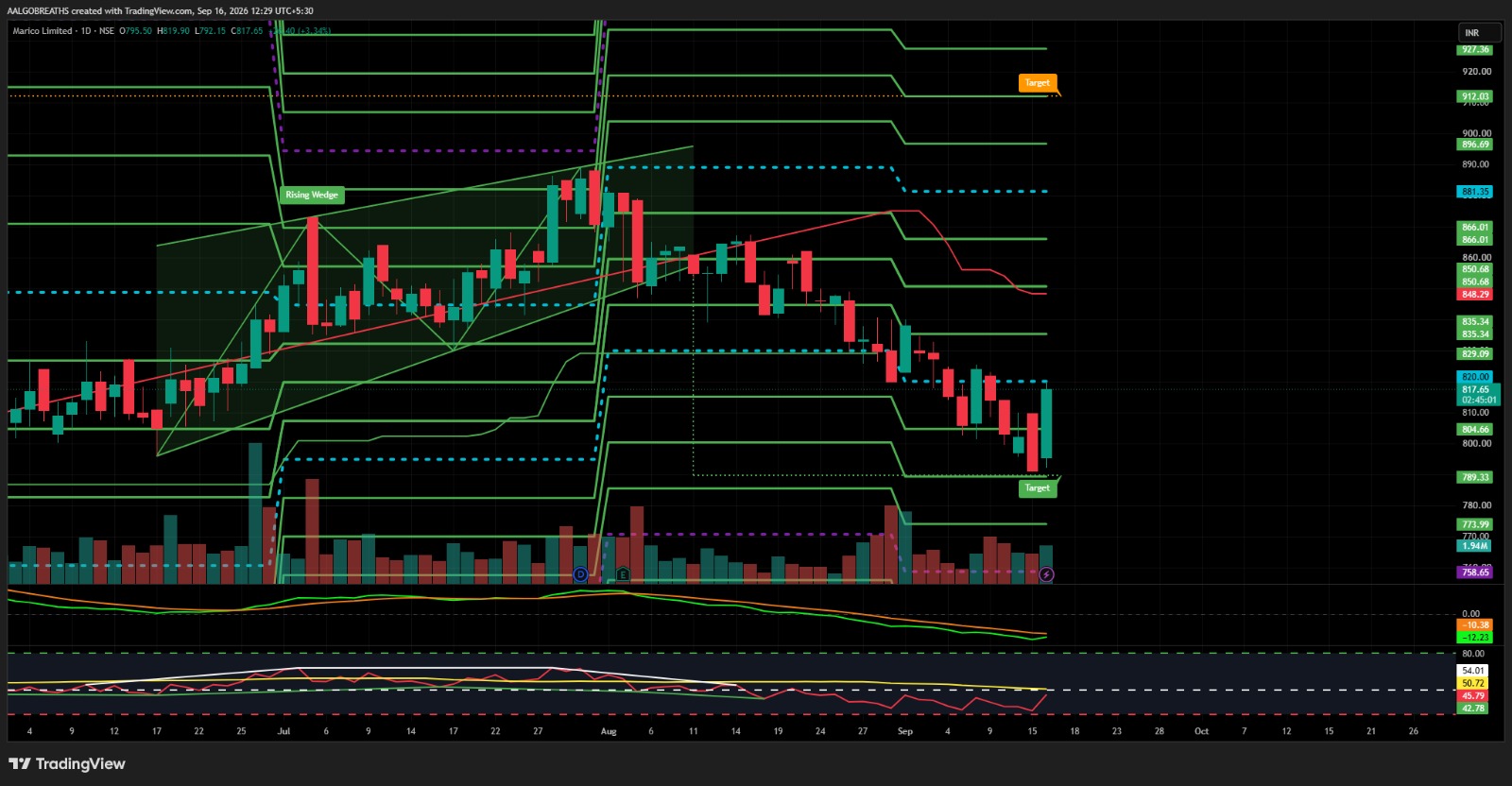
Task: Select the white 54.01 oscillator value
Action: tap(1473, 671)
